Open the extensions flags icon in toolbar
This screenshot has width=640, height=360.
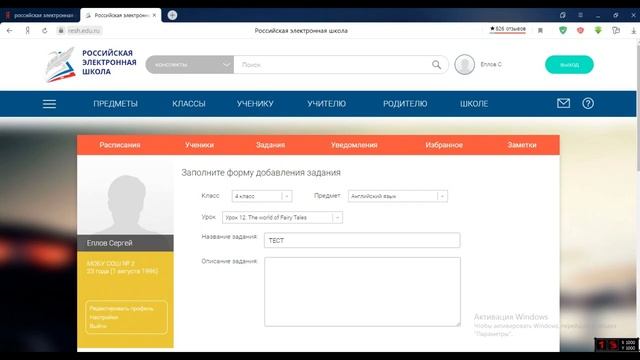(x=616, y=30)
